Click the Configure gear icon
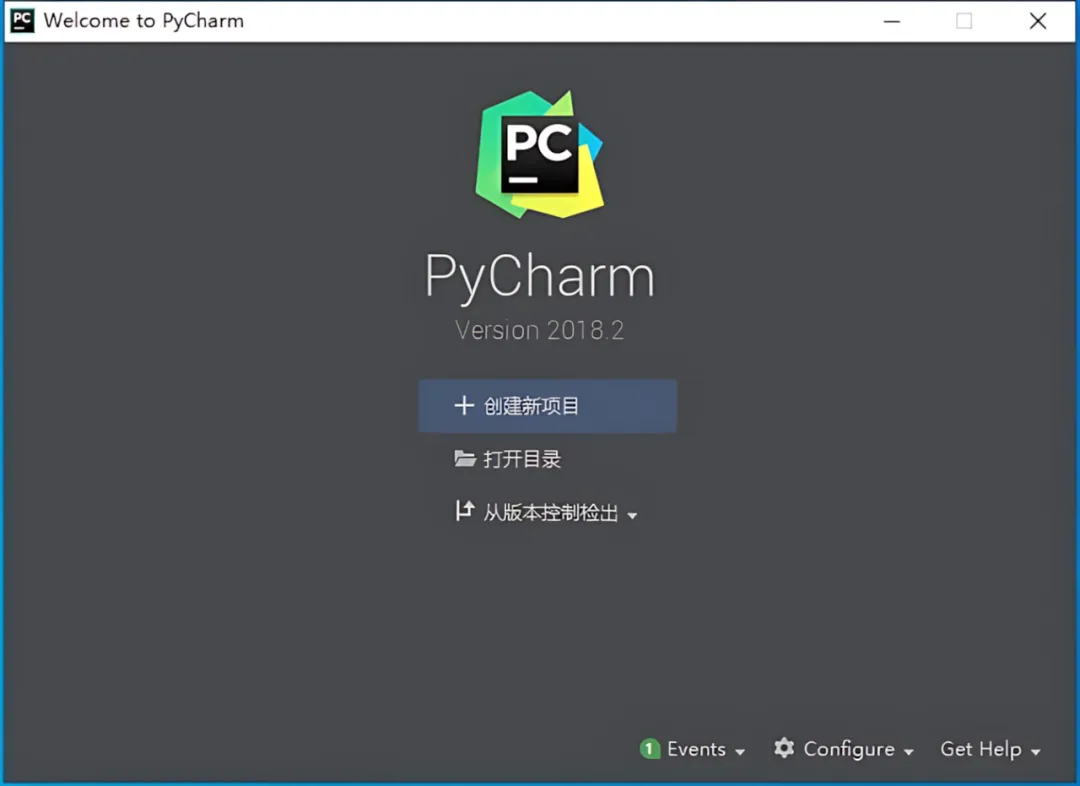 (x=784, y=748)
